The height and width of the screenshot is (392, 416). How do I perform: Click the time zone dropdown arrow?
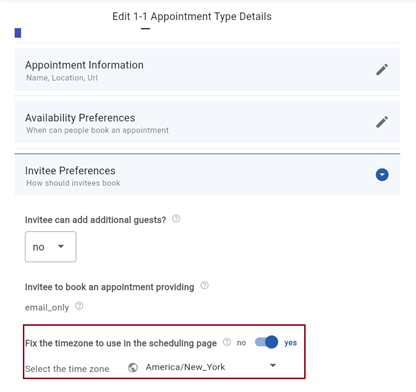pyautogui.click(x=273, y=365)
